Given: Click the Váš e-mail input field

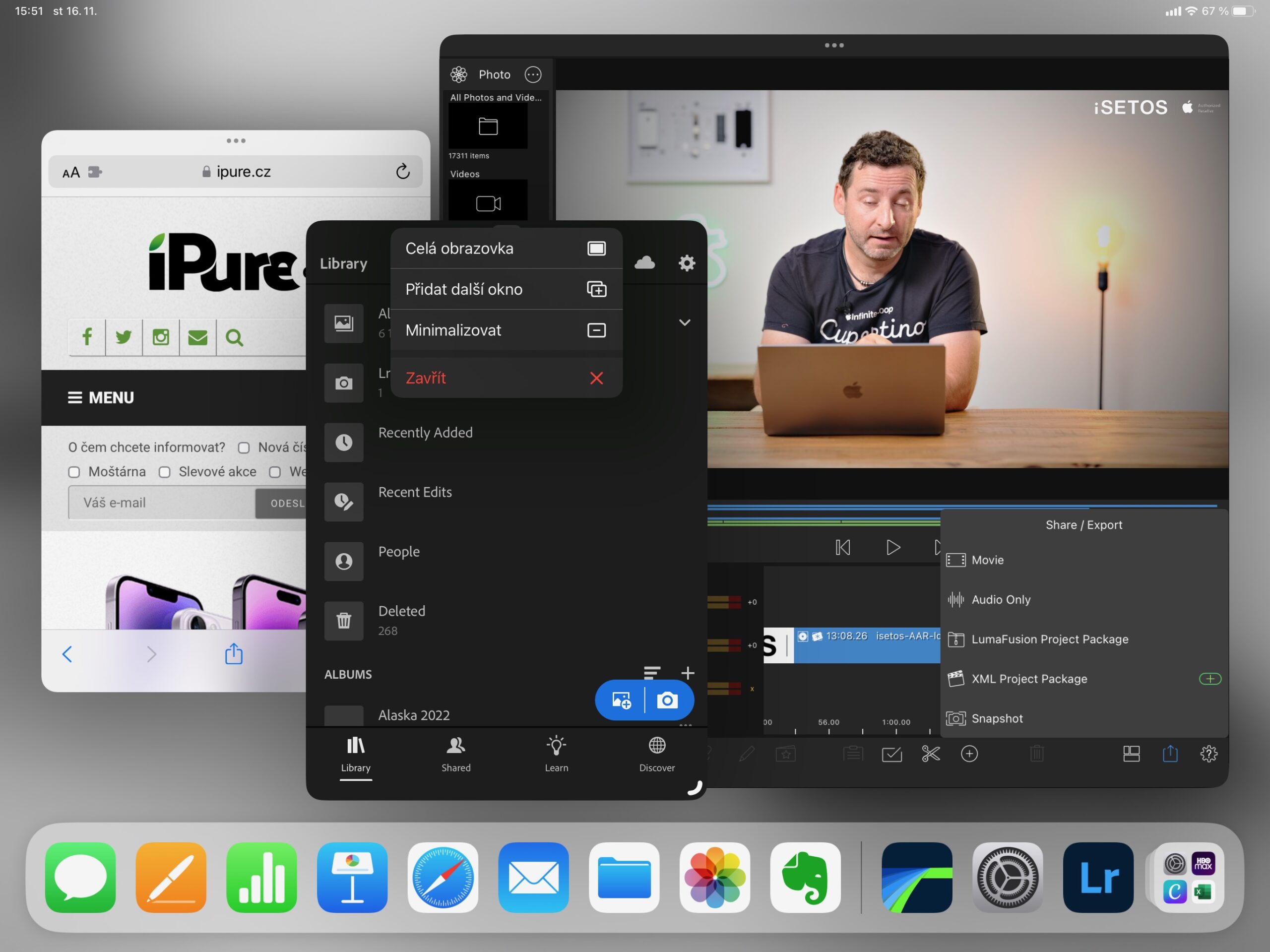Looking at the screenshot, I should 162,503.
